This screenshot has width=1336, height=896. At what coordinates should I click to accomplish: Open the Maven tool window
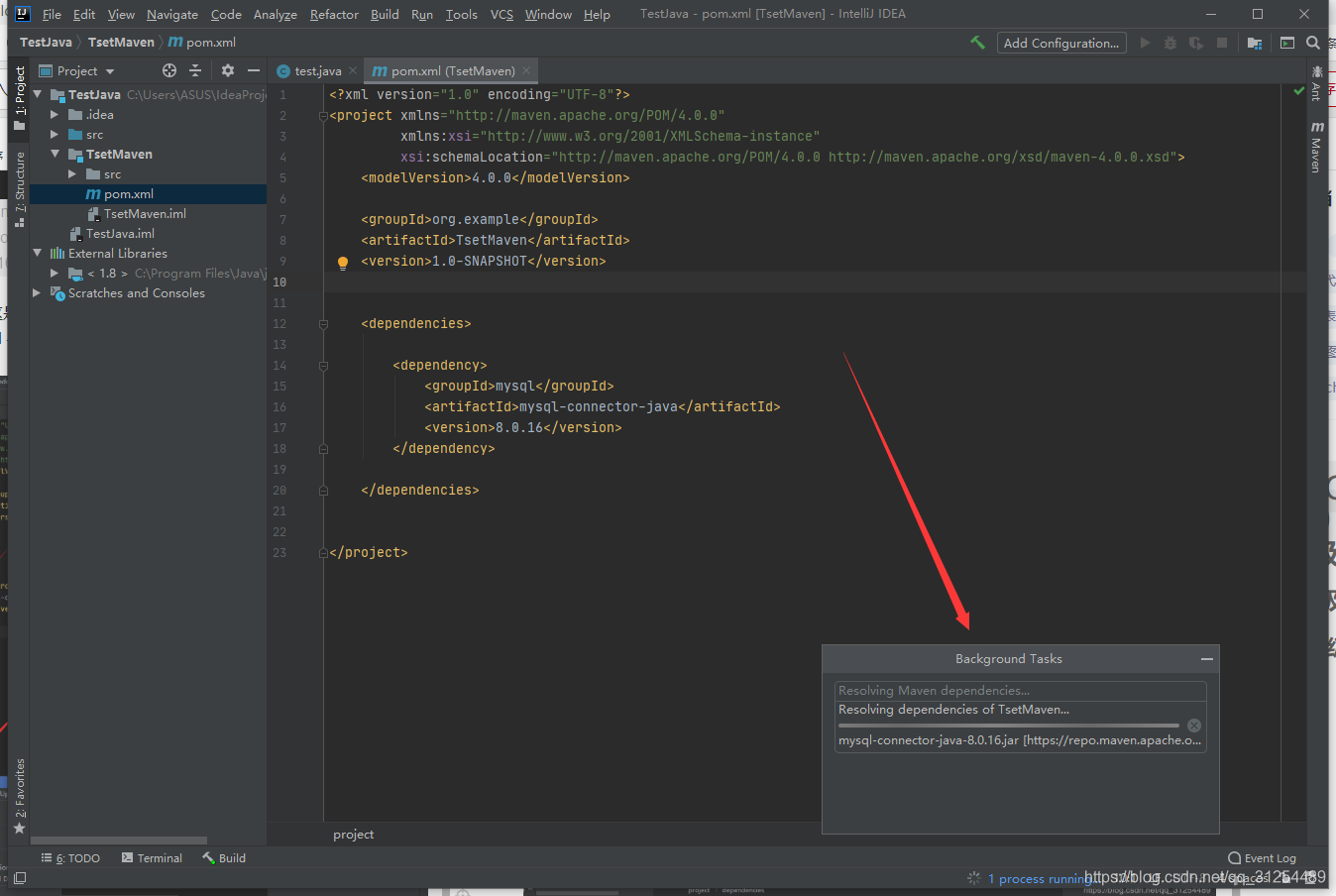[x=1317, y=147]
